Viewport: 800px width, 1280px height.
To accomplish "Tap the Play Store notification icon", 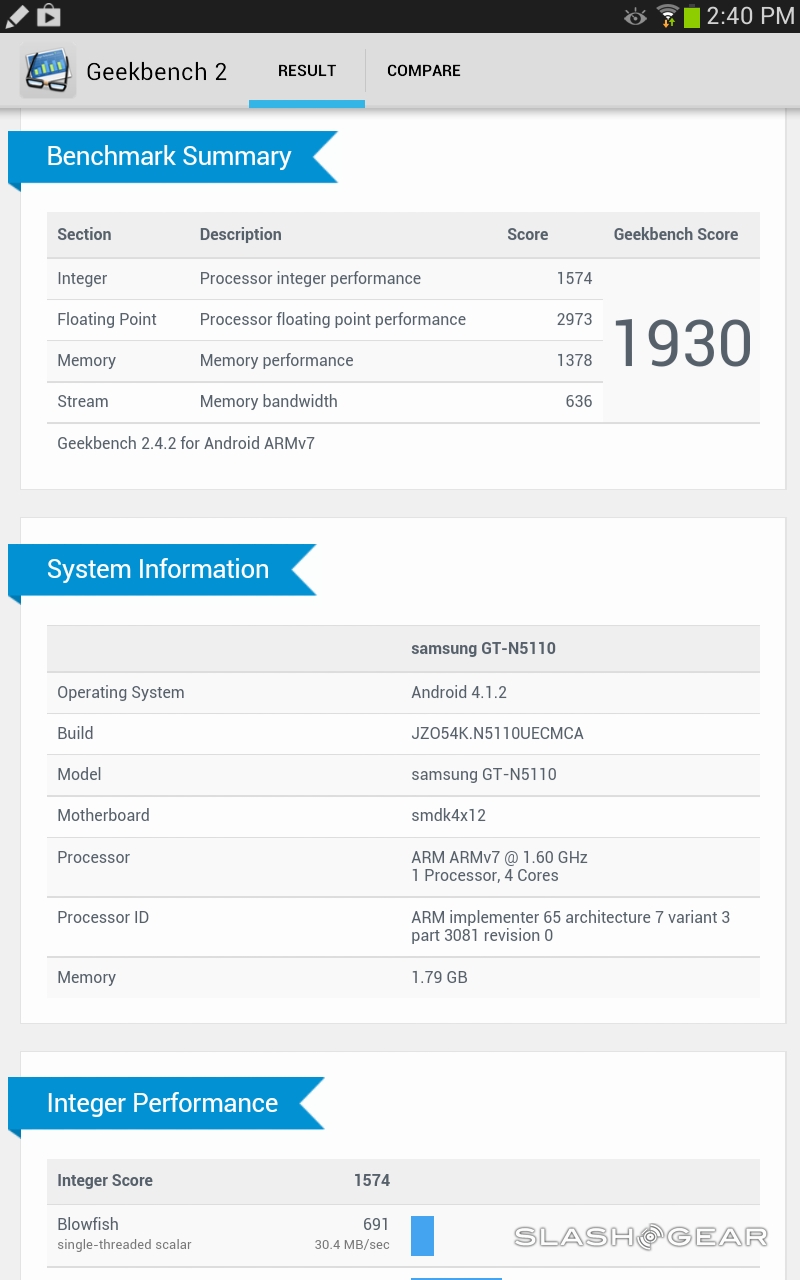I will [48, 16].
